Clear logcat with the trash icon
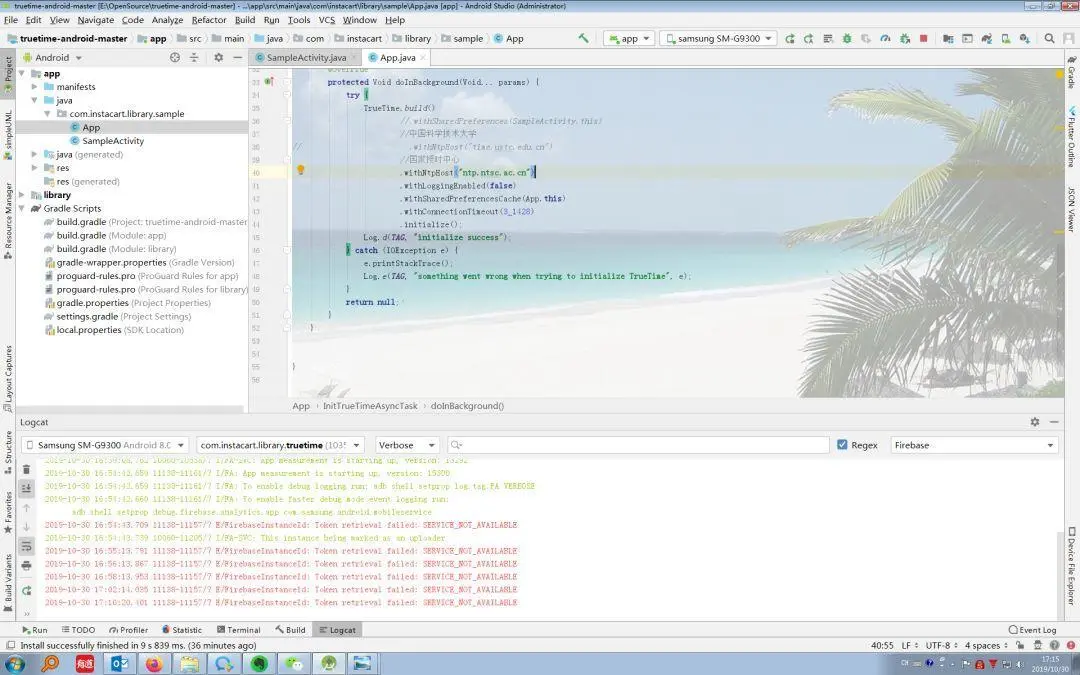This screenshot has width=1080, height=675. pos(27,468)
